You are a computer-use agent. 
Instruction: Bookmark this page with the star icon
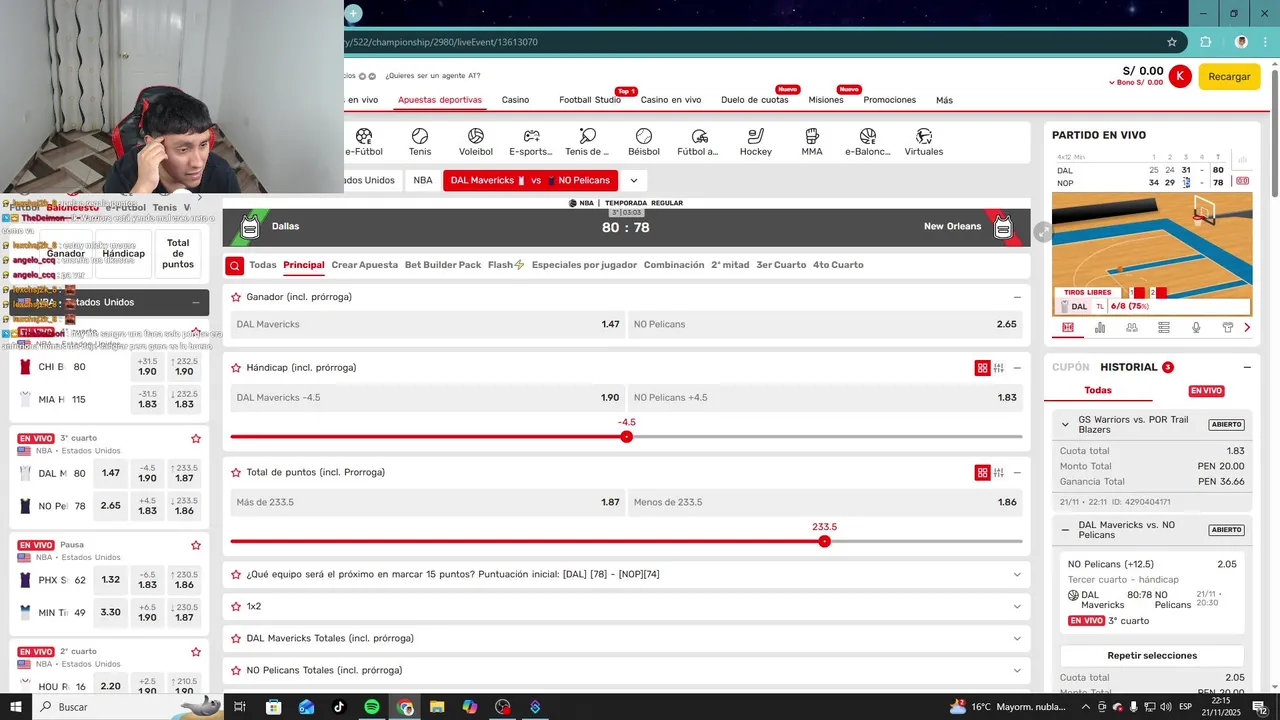click(x=1172, y=42)
